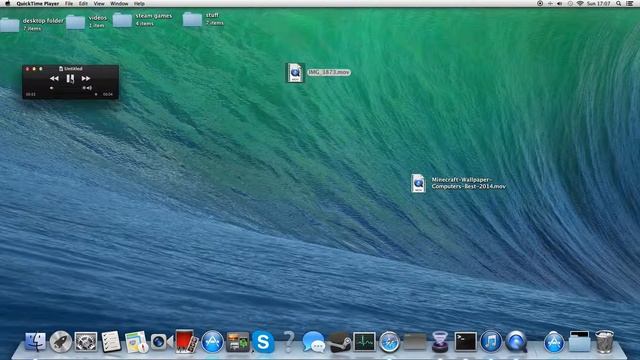Select the Minecraft-Wallpaper .mov file icon
Viewport: 640px width, 360px height.
click(x=418, y=183)
